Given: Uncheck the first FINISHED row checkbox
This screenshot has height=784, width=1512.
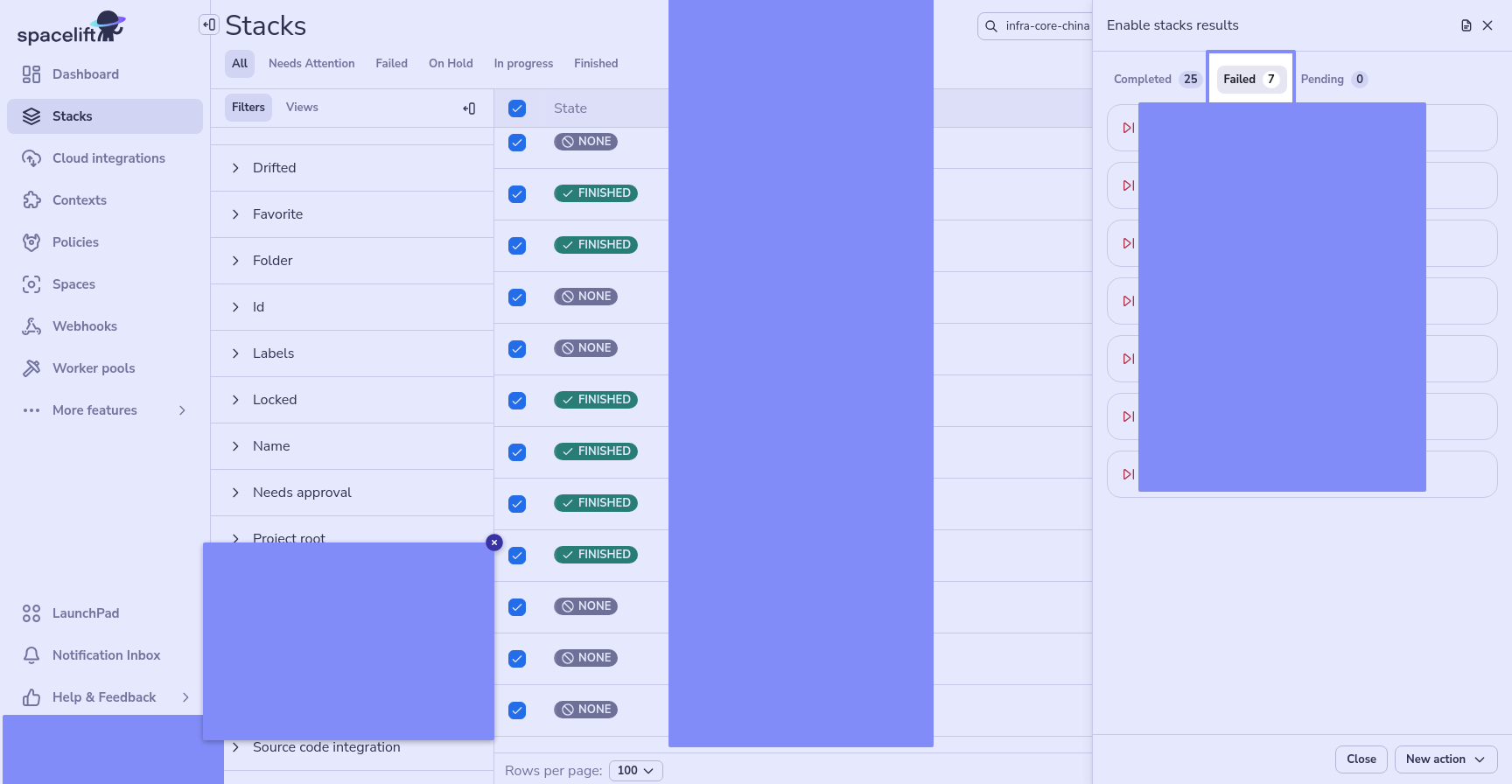Looking at the screenshot, I should (x=517, y=194).
